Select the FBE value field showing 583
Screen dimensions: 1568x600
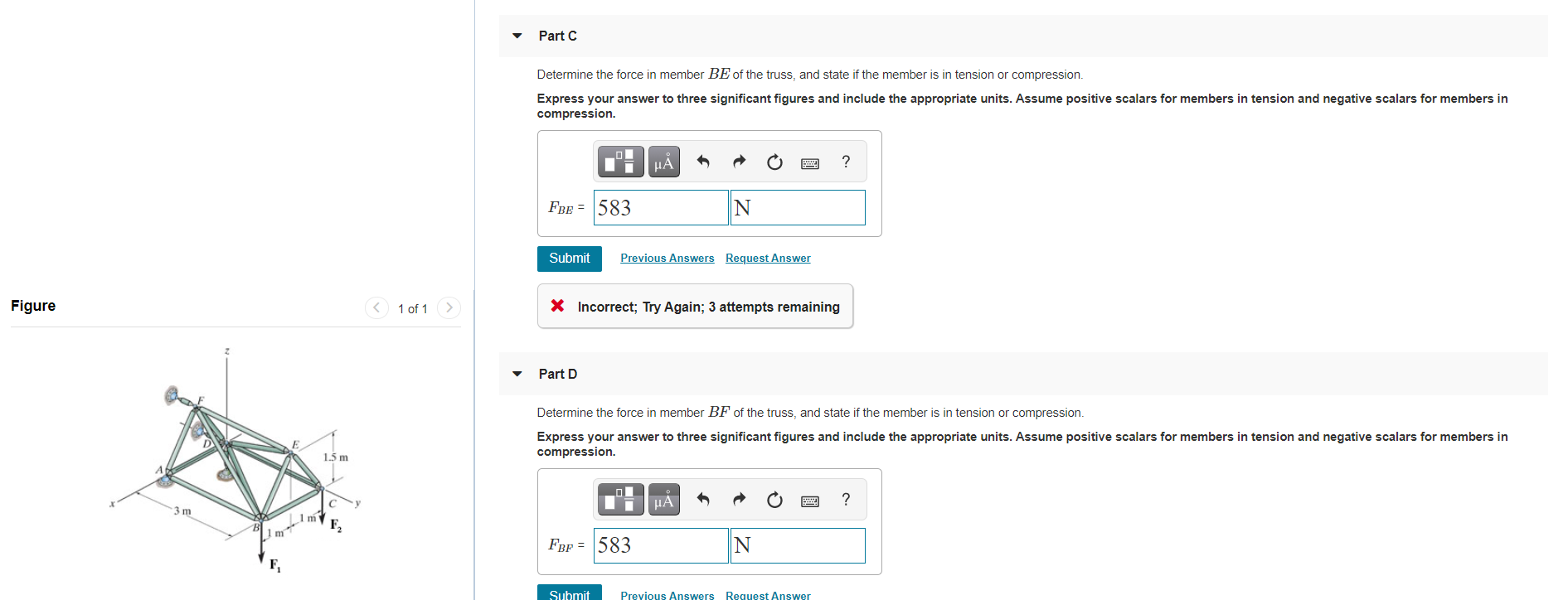click(659, 207)
